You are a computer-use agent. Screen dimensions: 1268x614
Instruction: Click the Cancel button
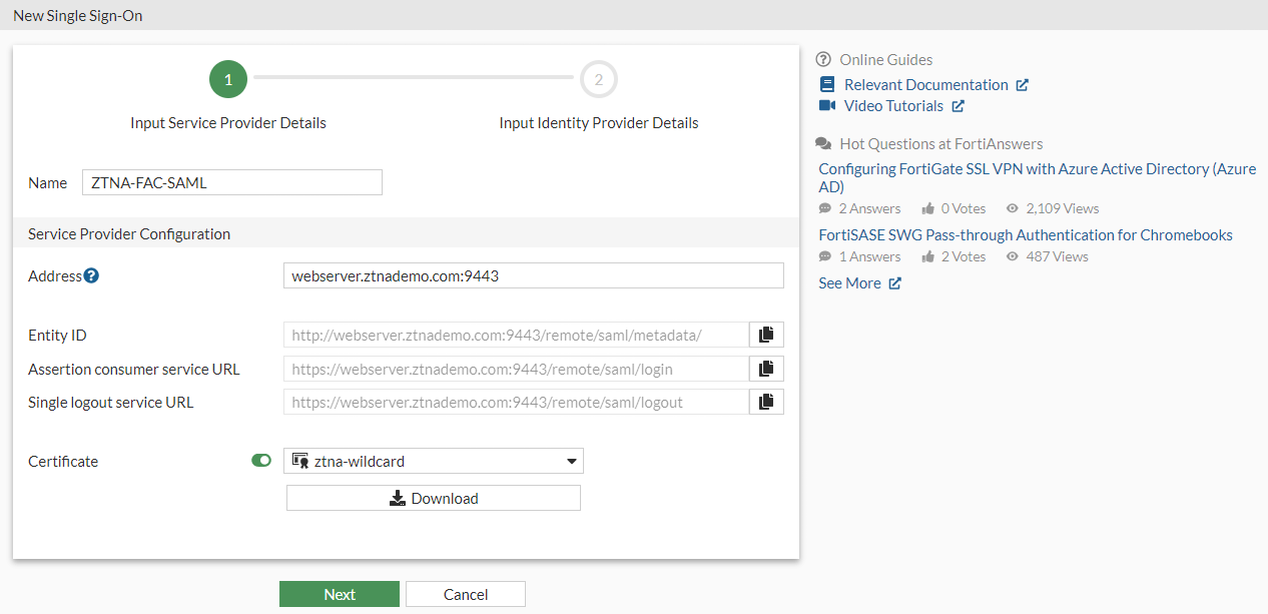pos(465,594)
